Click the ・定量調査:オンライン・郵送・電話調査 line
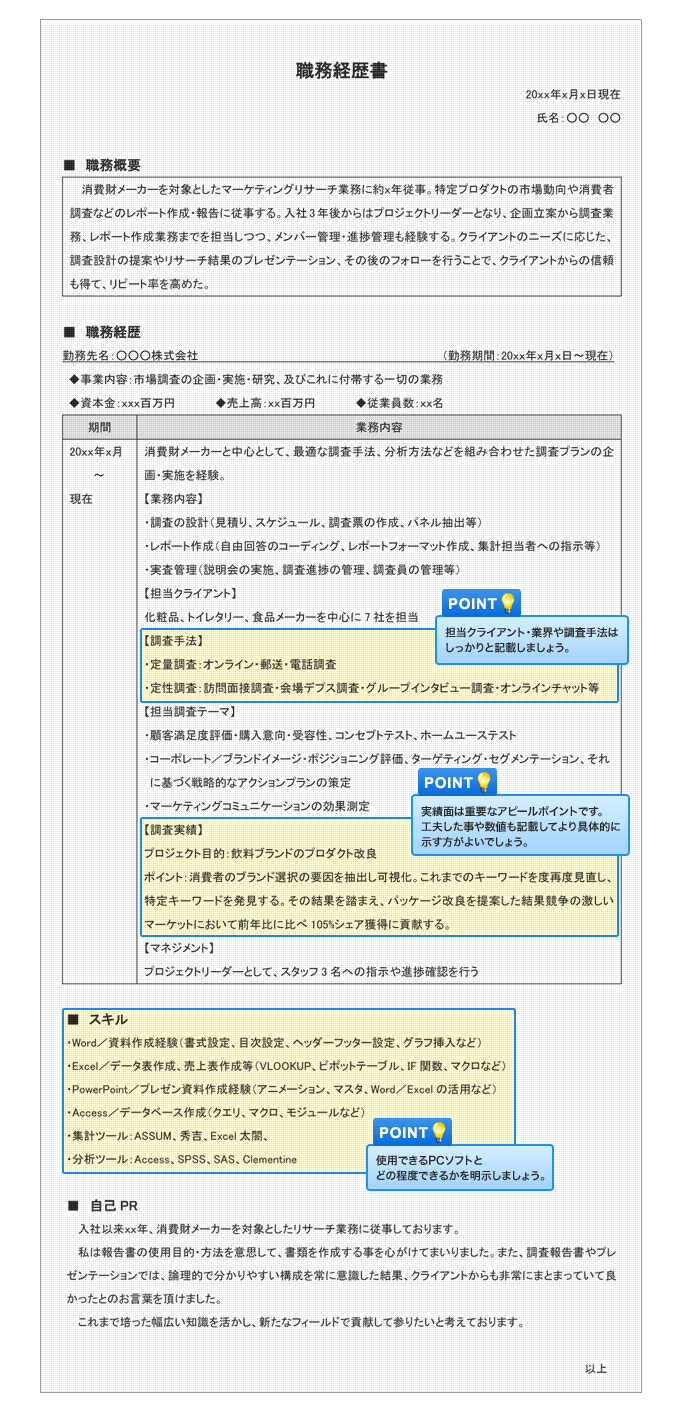The width and height of the screenshot is (680, 1412). tap(240, 664)
